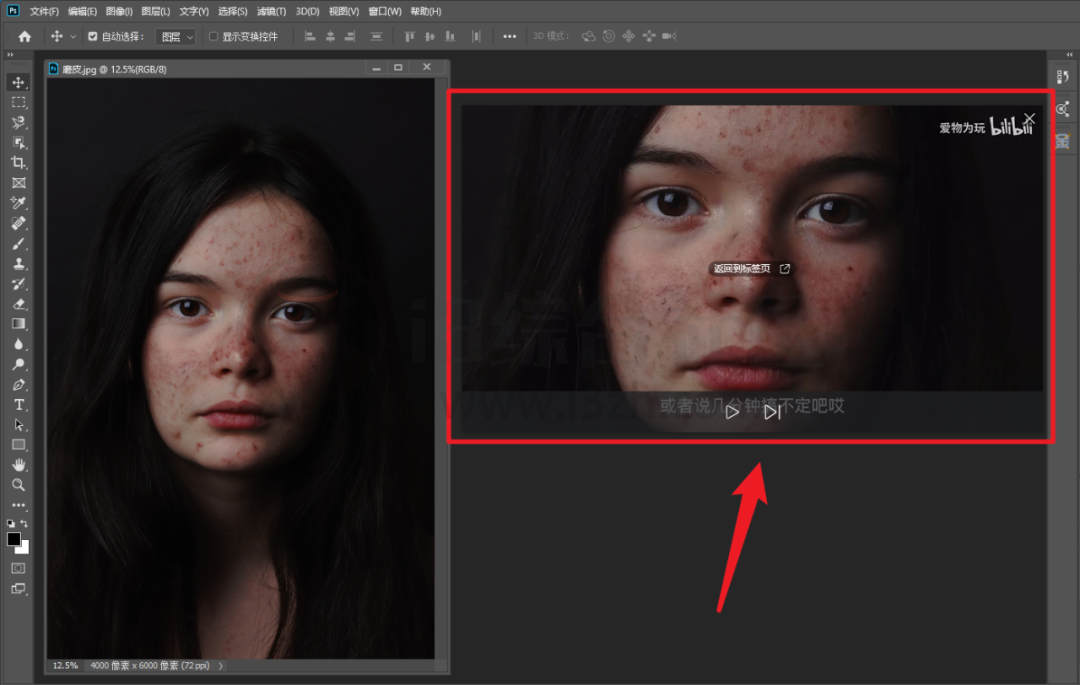
Task: Select the Eraser tool
Action: (19, 304)
